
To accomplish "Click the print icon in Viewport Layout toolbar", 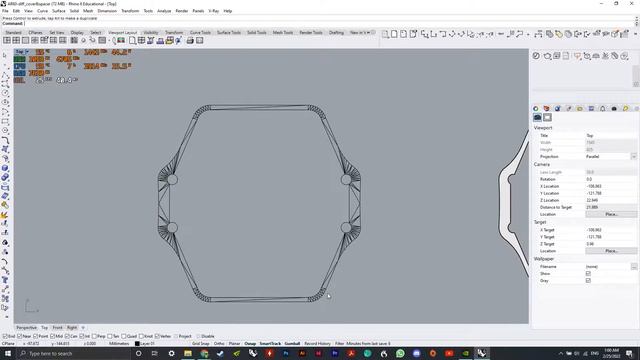I will (x=190, y=40).
